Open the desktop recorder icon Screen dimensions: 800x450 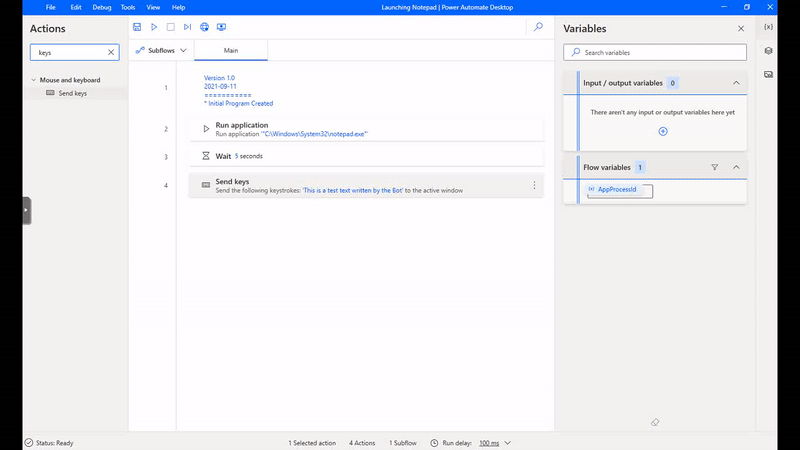click(x=221, y=27)
